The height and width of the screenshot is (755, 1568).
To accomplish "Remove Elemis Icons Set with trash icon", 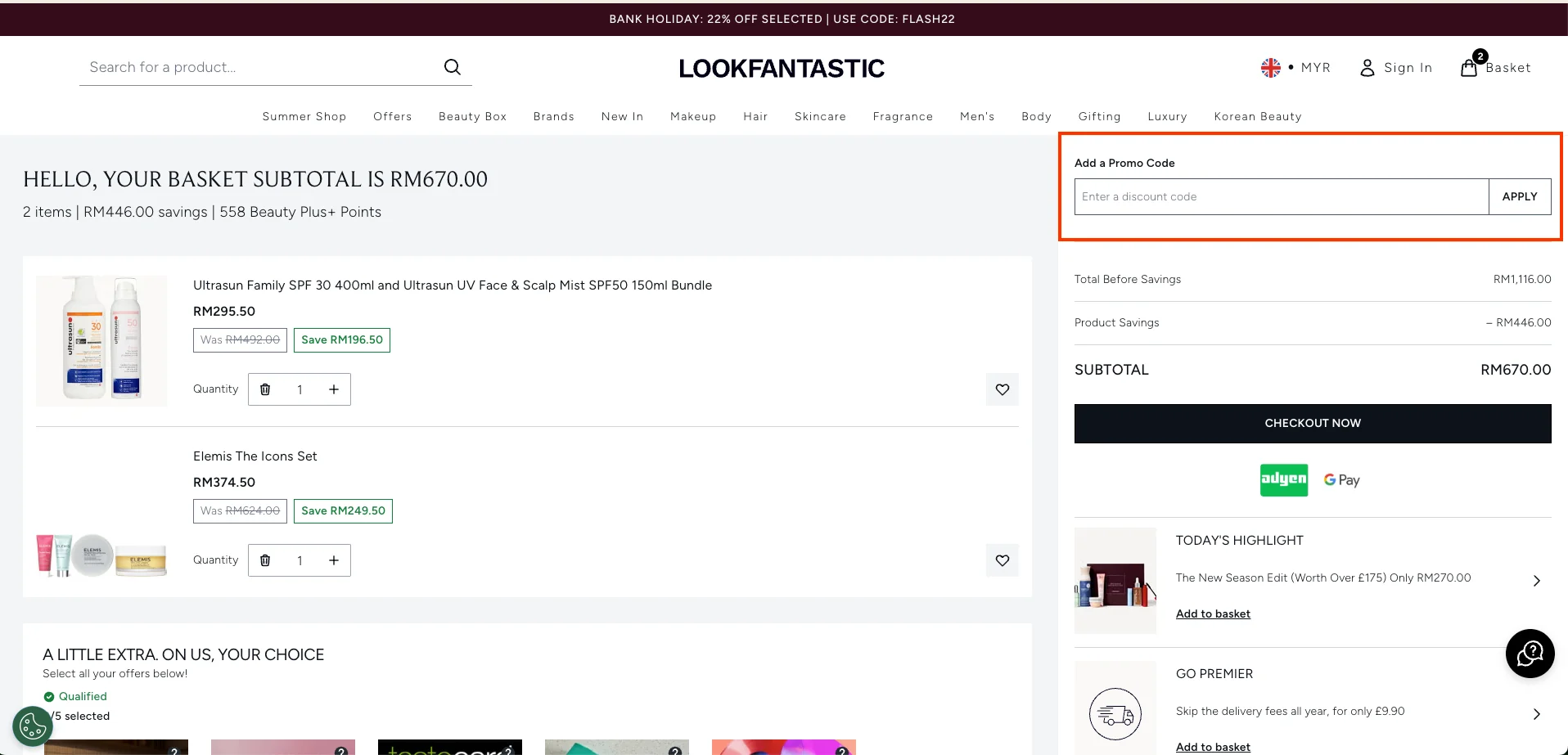I will coord(265,560).
